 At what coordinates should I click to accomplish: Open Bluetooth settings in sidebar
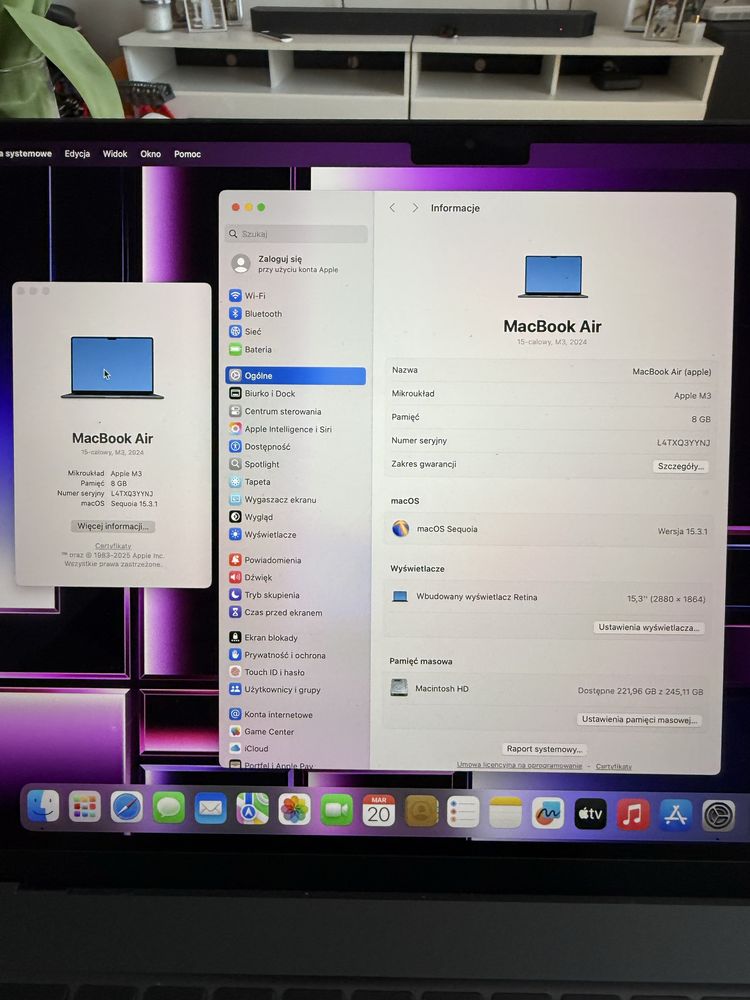(256, 314)
